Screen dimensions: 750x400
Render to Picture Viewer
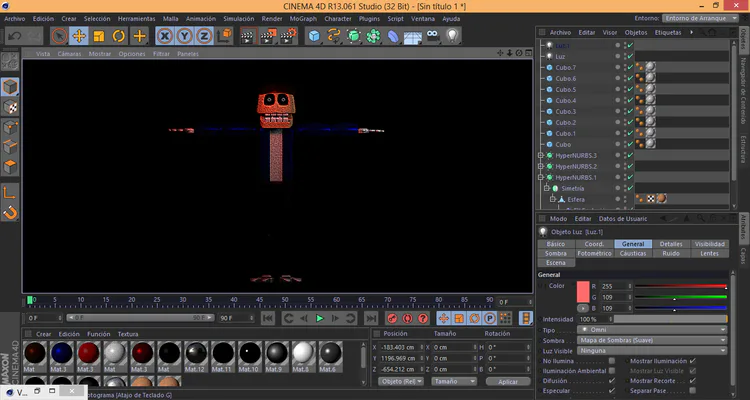click(268, 36)
